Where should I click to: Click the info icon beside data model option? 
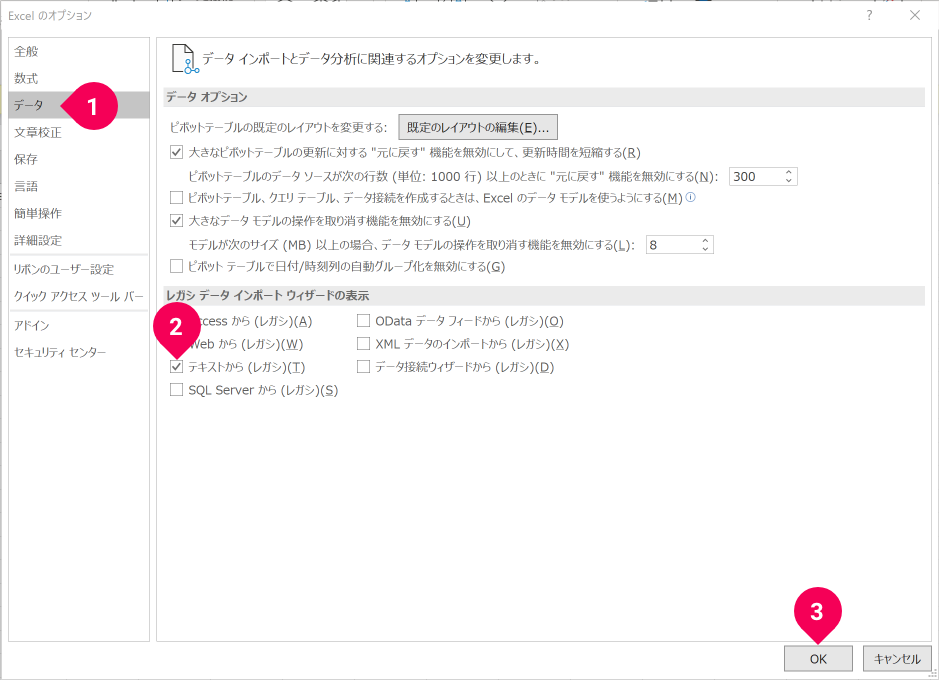[x=690, y=197]
